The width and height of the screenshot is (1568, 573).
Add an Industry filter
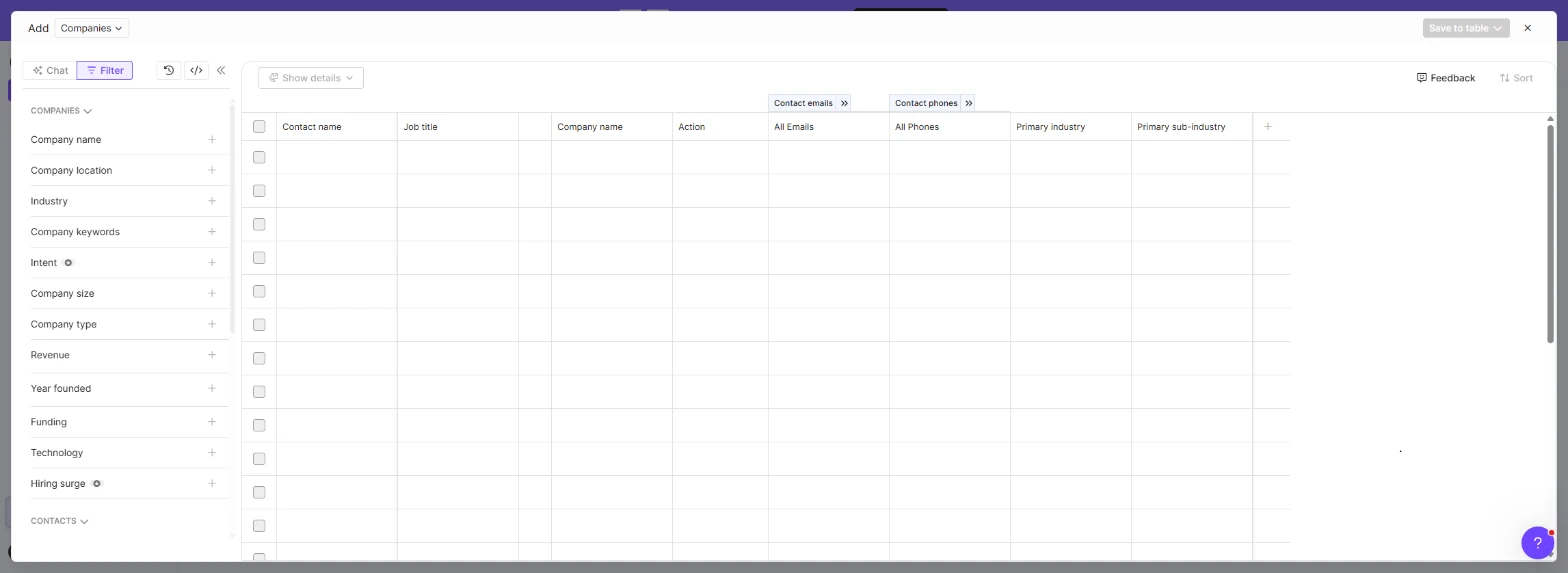point(212,201)
